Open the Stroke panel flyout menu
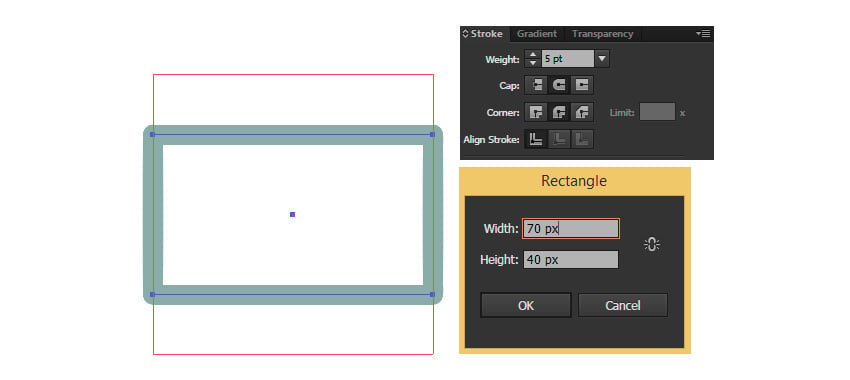Screen dimensions: 850x380 [x=703, y=34]
